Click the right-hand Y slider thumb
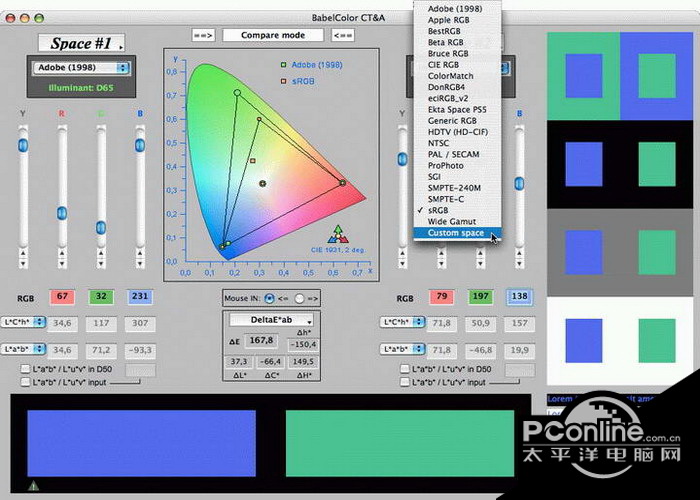This screenshot has height=500, width=700. 403,159
